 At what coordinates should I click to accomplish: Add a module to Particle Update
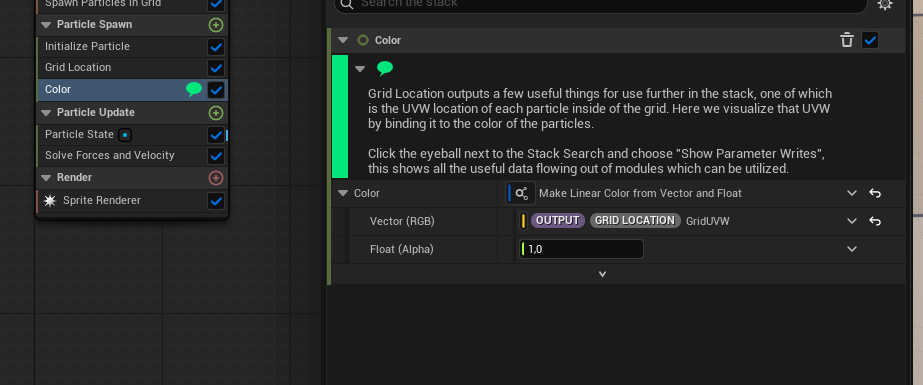point(216,112)
